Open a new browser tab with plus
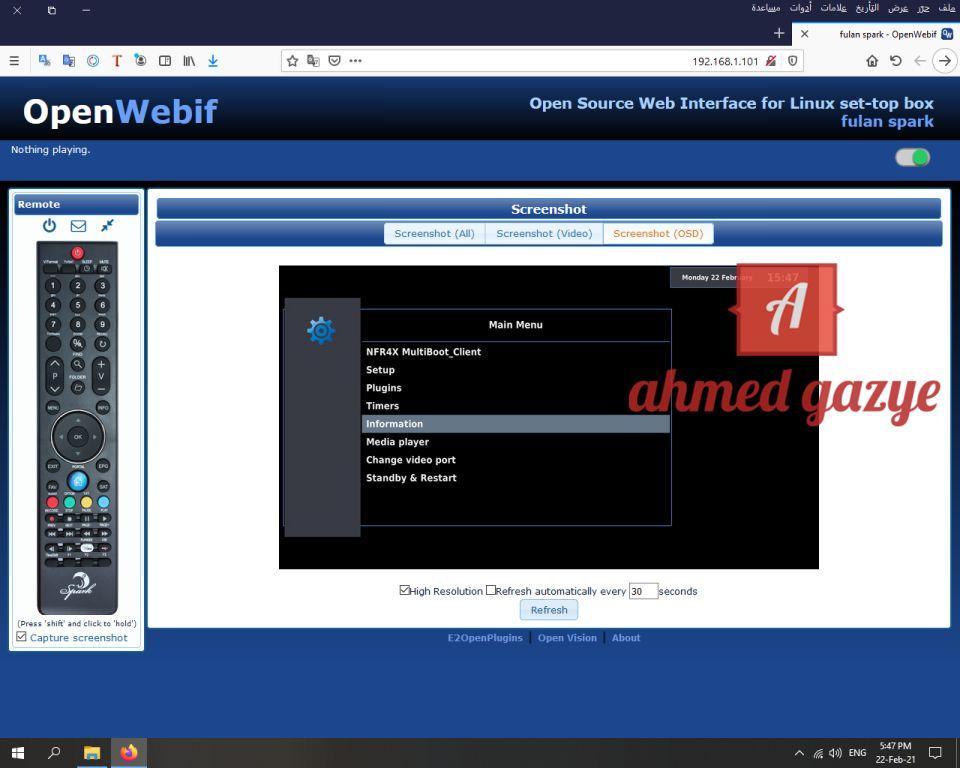The image size is (960, 768). coord(779,33)
